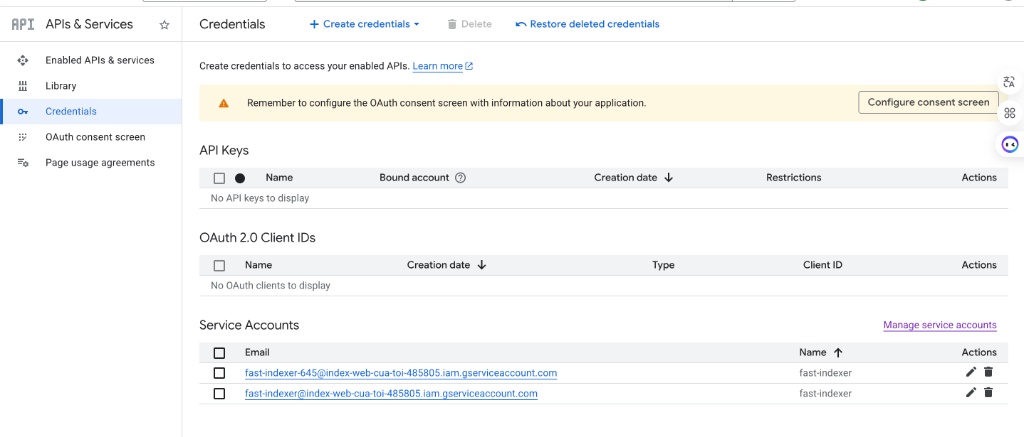The height and width of the screenshot is (437, 1024).
Task: Select all service accounts checkbox
Action: 219,353
